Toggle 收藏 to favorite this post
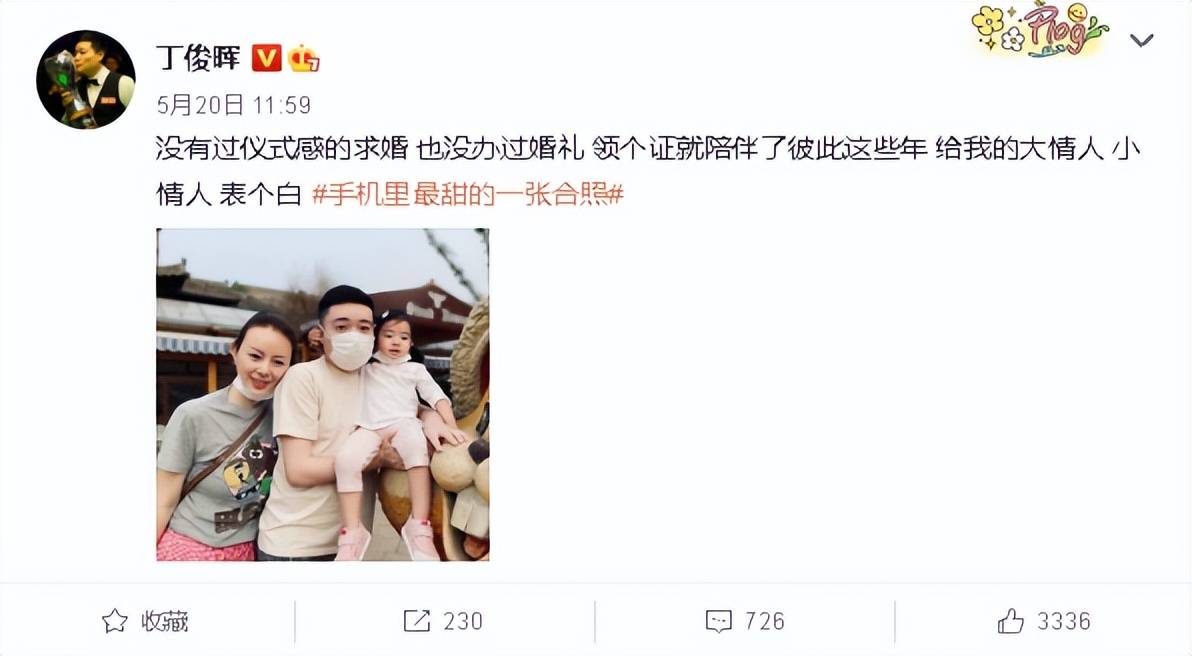 pyautogui.click(x=146, y=621)
